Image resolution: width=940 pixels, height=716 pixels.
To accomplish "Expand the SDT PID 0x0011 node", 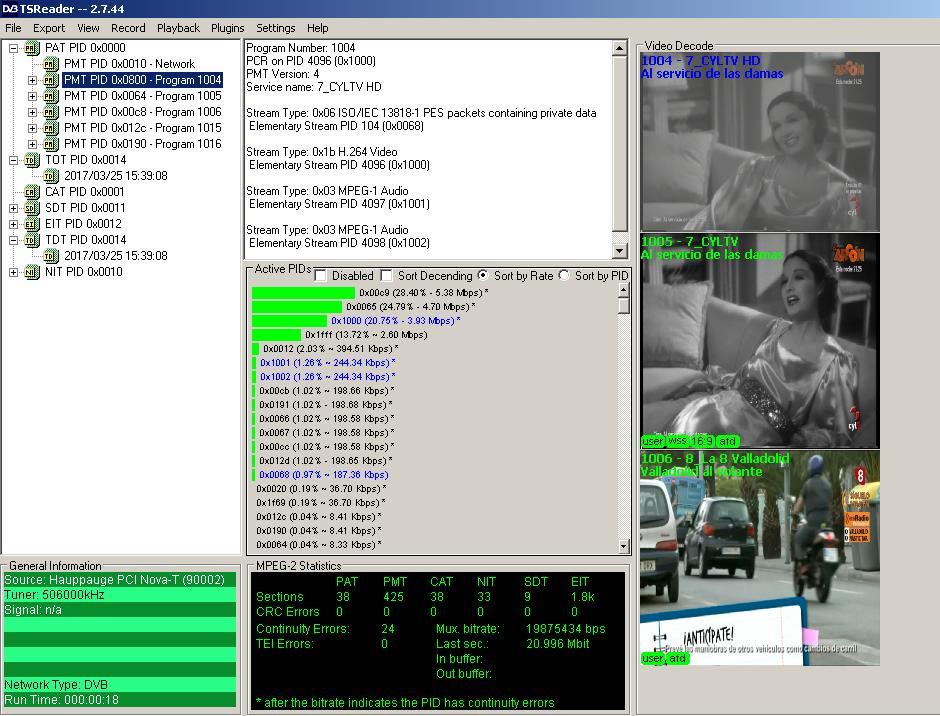I will (x=13, y=208).
